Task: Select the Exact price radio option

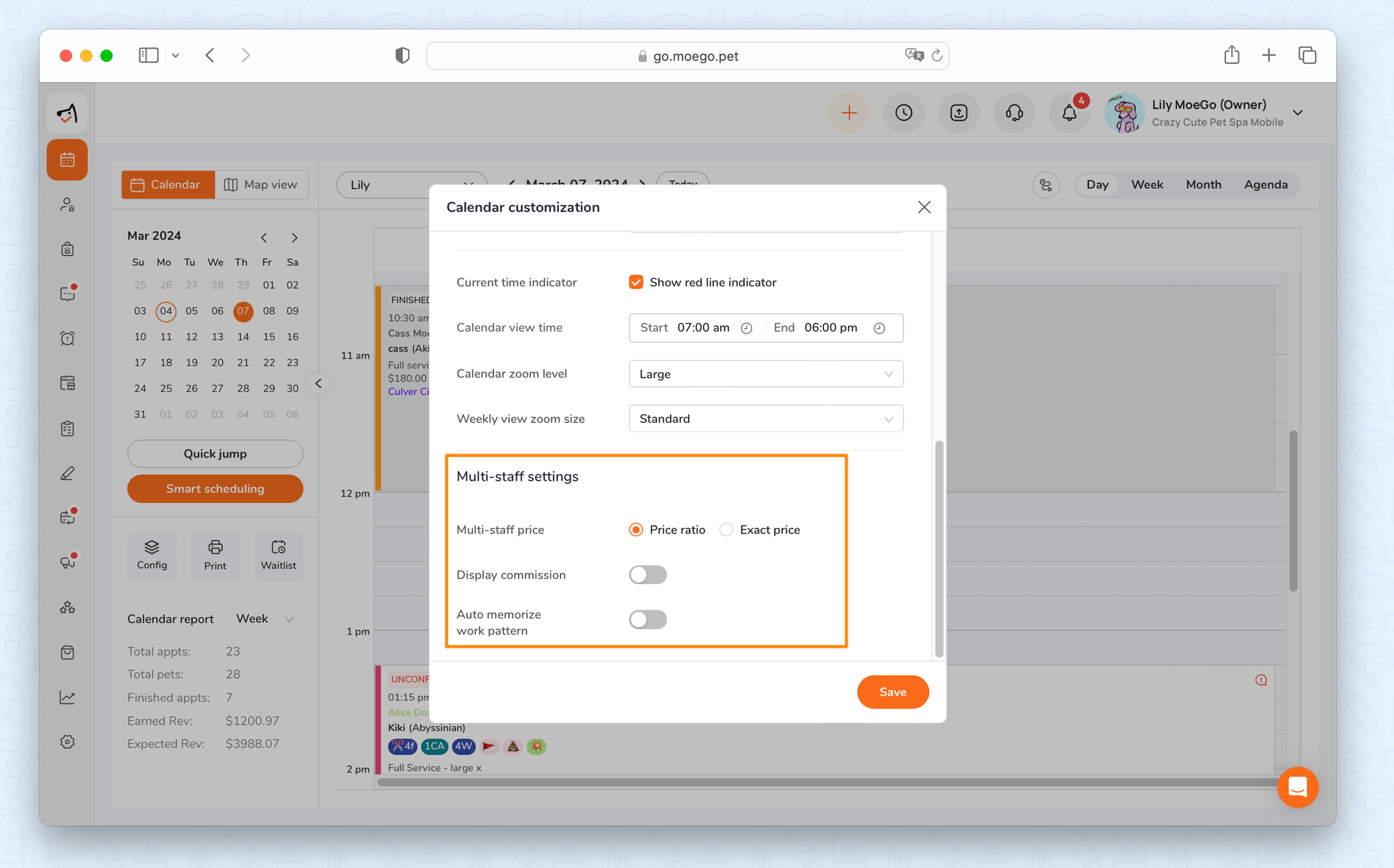Action: pyautogui.click(x=726, y=530)
